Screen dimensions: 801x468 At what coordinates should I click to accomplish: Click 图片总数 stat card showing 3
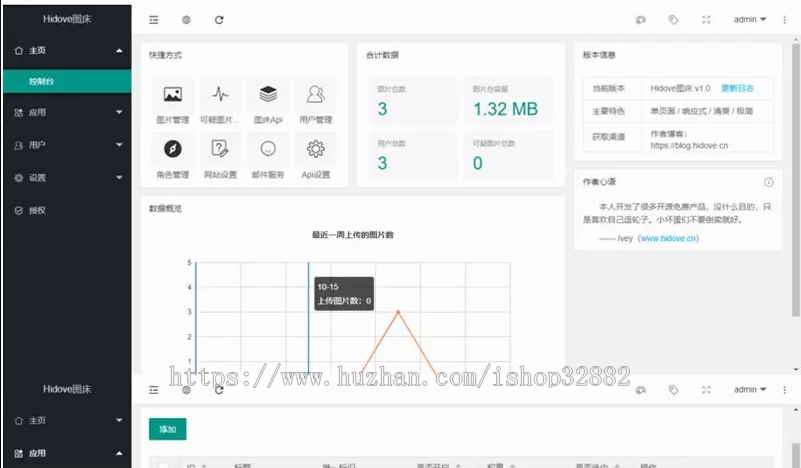tap(413, 101)
